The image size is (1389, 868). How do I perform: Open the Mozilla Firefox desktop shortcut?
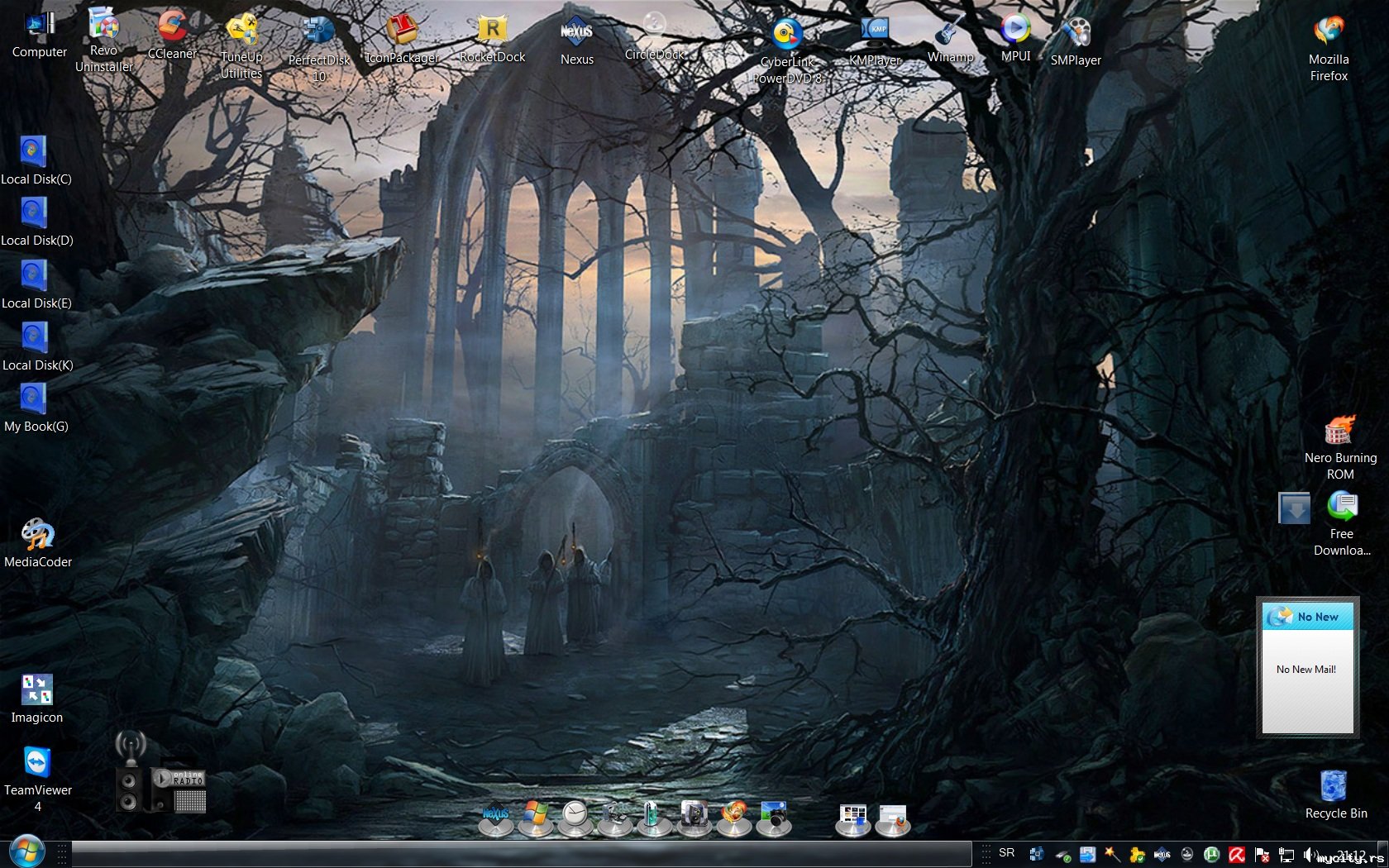click(1329, 49)
